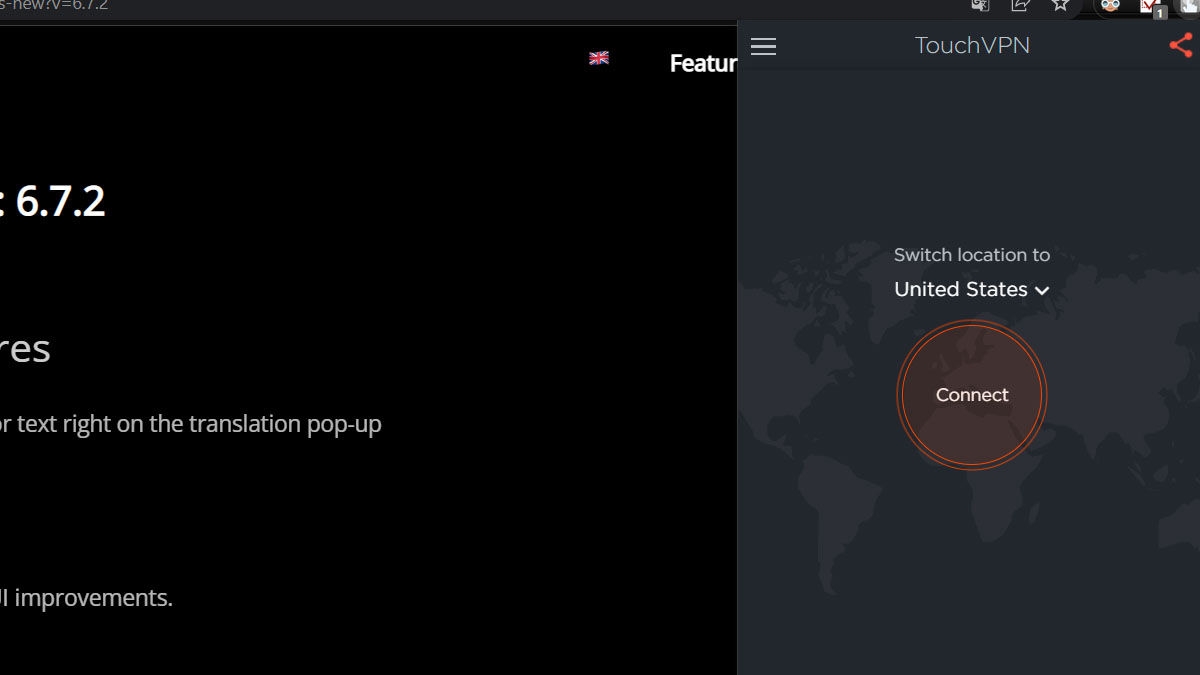The image size is (1200, 675).
Task: Select the UK flag language selector
Action: [x=599, y=58]
